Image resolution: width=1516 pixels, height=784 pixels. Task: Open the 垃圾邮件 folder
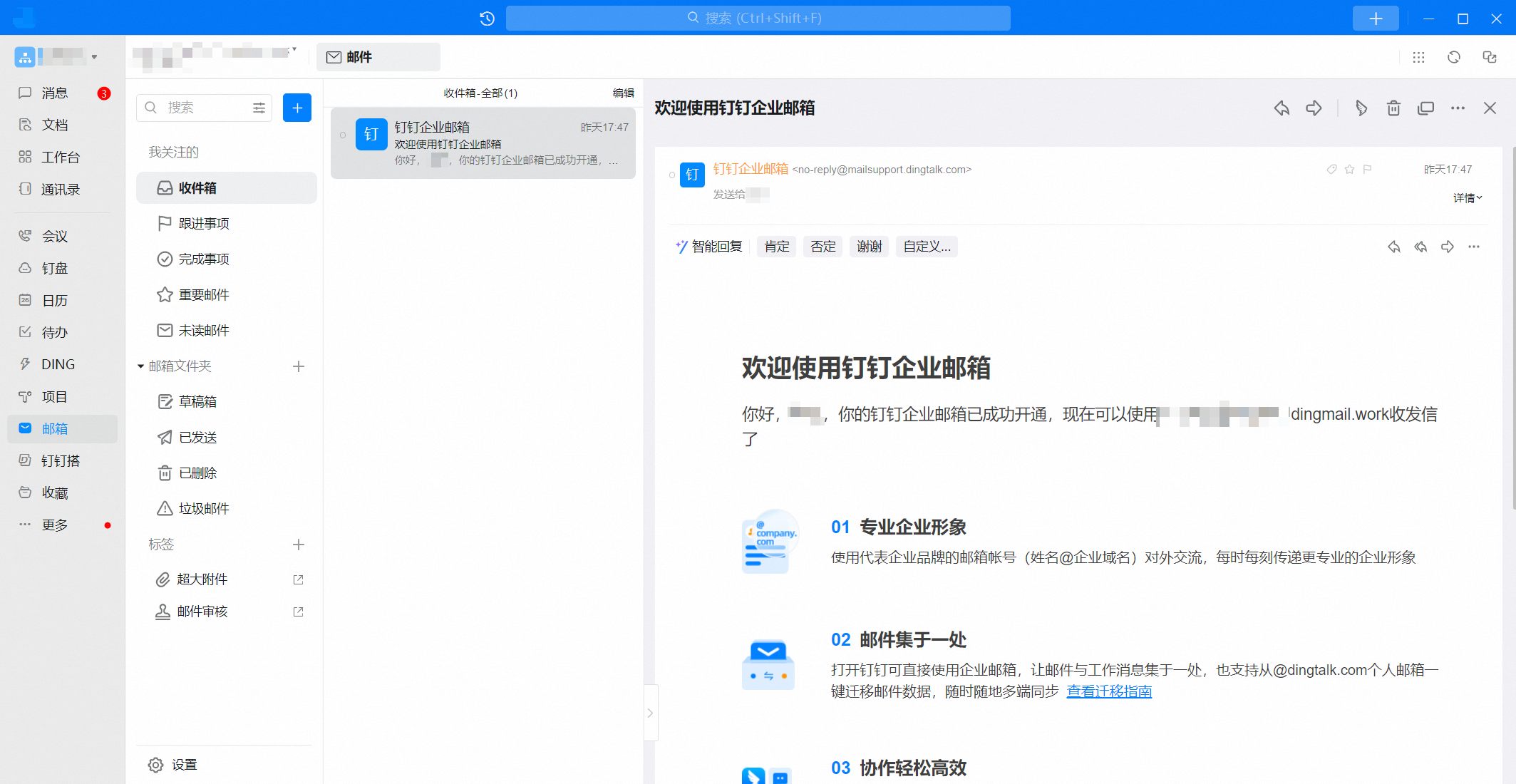pos(227,509)
